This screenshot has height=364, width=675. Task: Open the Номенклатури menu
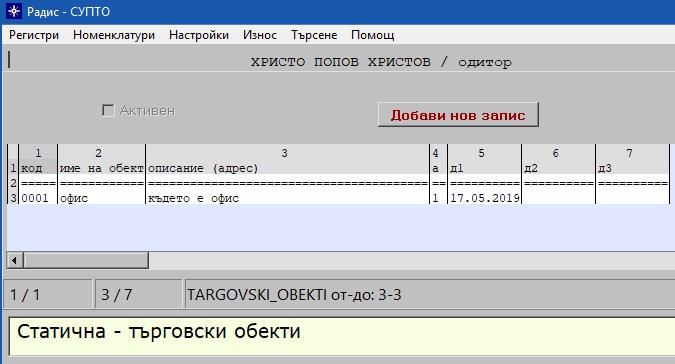coord(114,35)
